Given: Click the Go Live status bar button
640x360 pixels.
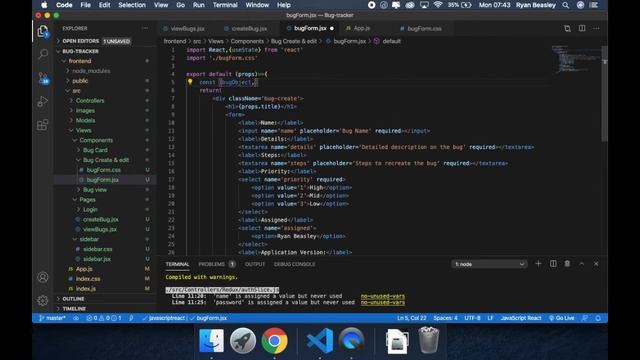Looking at the screenshot, I should (562, 318).
